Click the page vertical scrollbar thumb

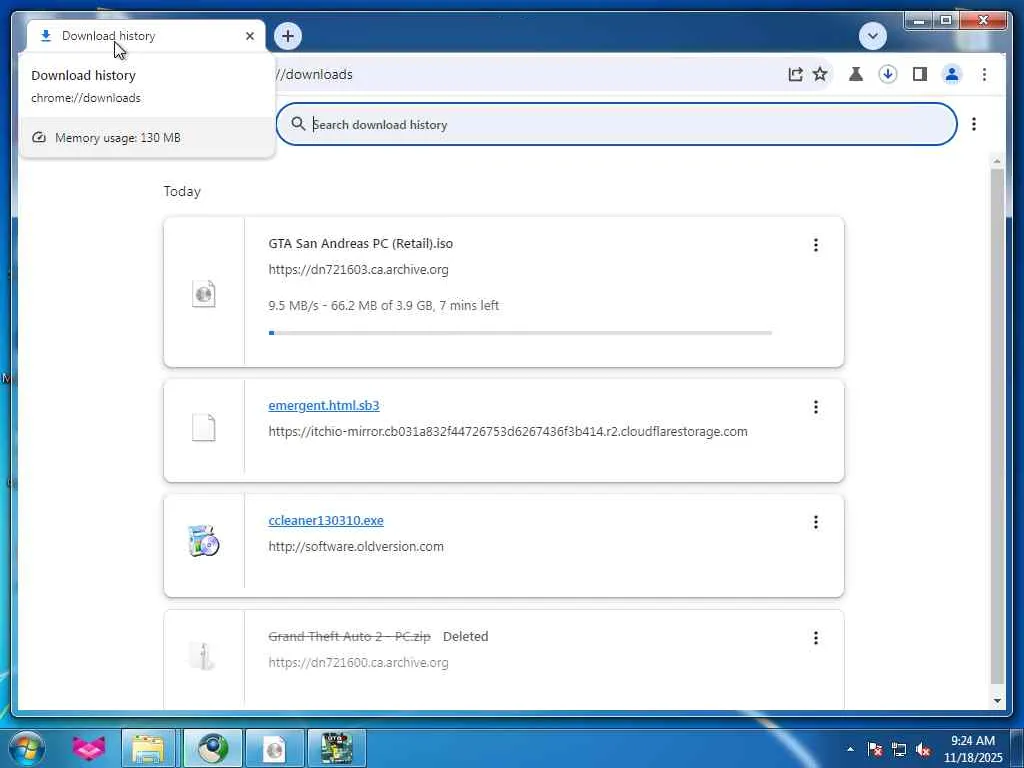point(997,426)
